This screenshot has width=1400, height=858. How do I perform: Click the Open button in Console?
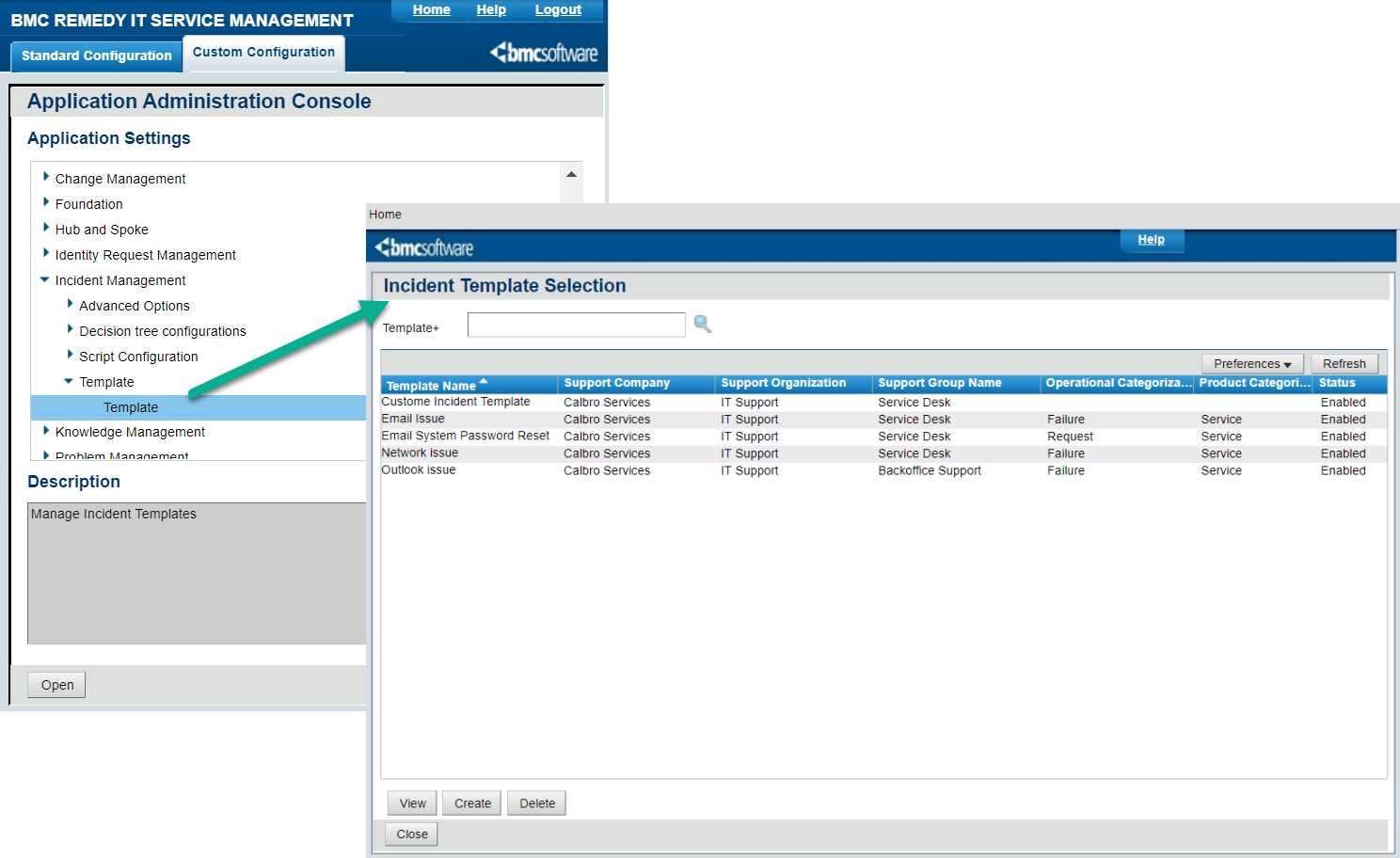pyautogui.click(x=56, y=685)
